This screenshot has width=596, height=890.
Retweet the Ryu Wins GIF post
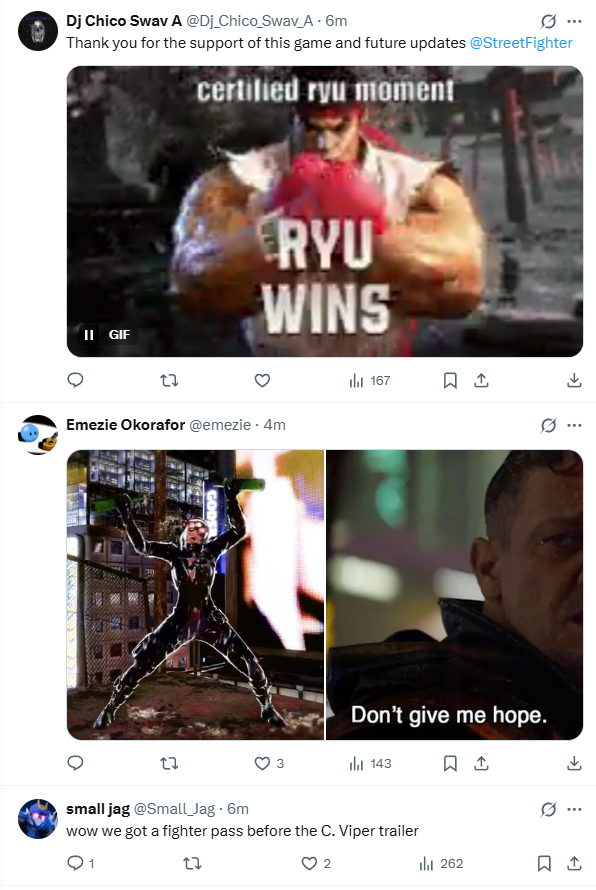(169, 380)
